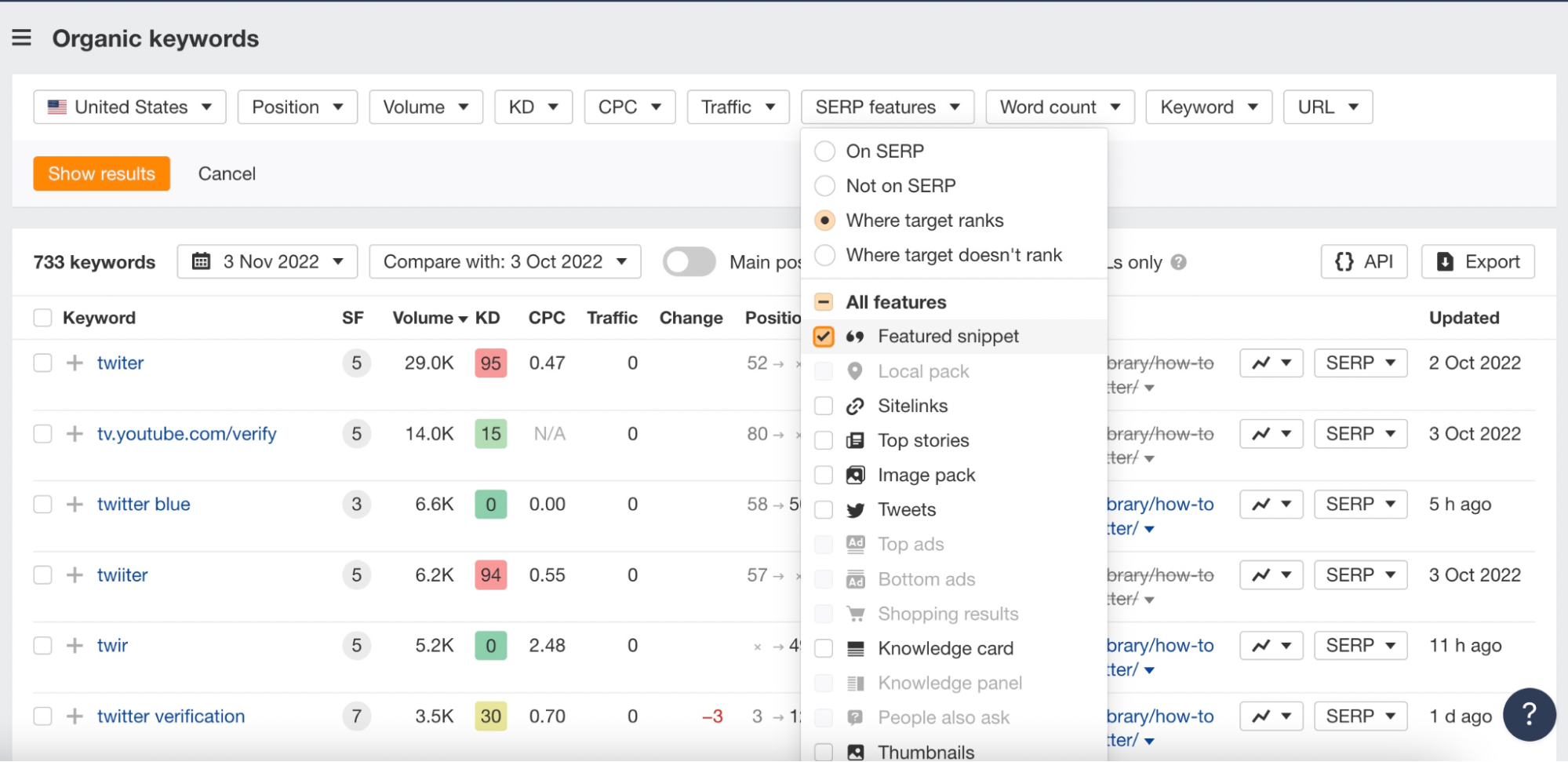Image resolution: width=1568 pixels, height=762 pixels.
Task: Choose Thumbnails in the features list
Action: (824, 752)
